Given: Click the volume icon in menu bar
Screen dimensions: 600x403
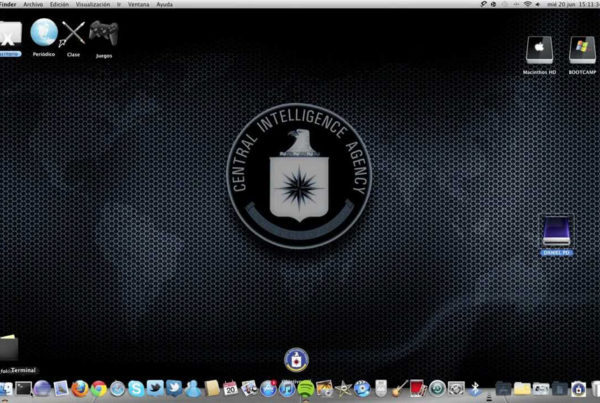Looking at the screenshot, I should pyautogui.click(x=538, y=4).
